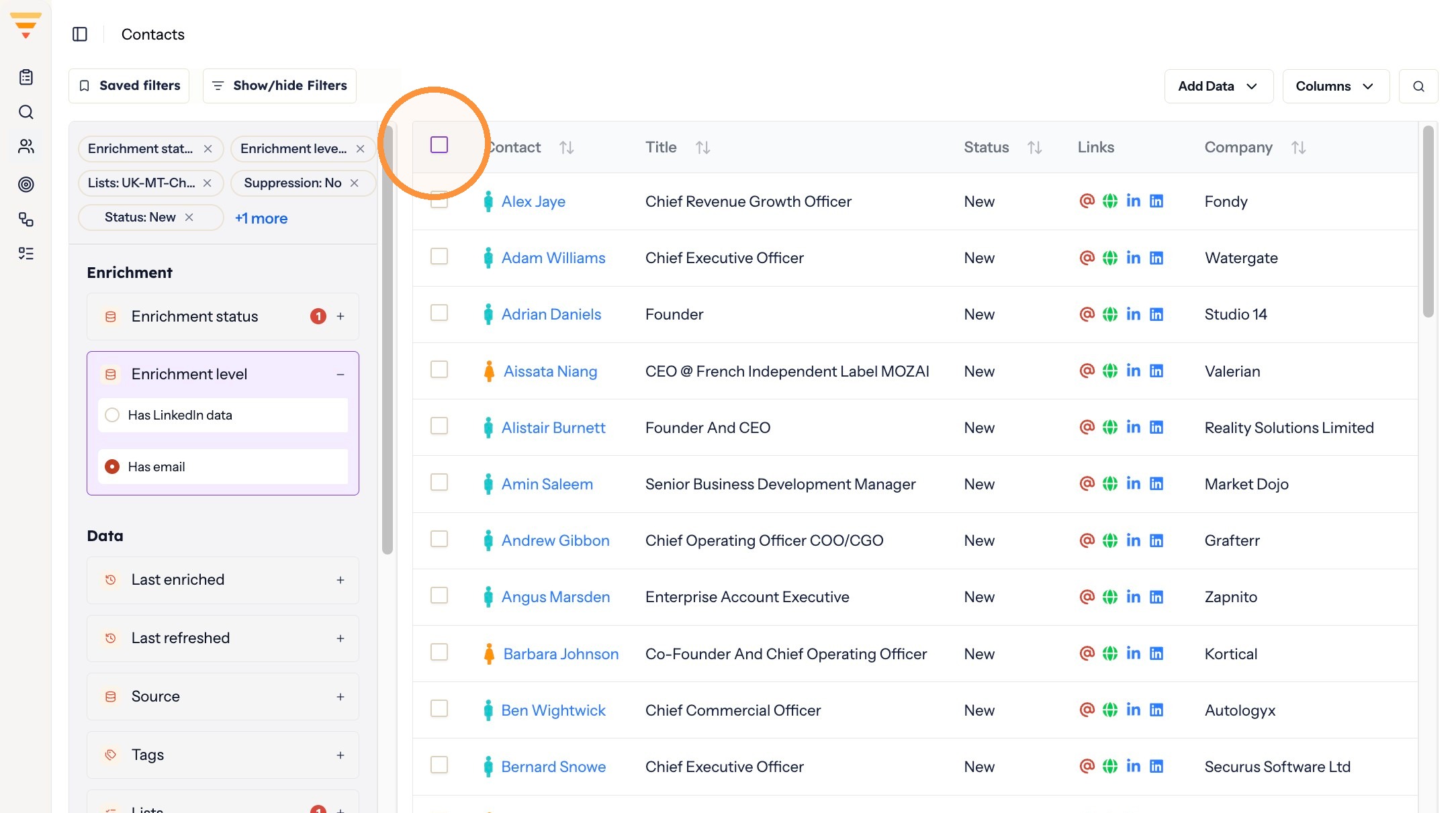Collapse the Enrichment level filter
The image size is (1456, 813).
[340, 375]
